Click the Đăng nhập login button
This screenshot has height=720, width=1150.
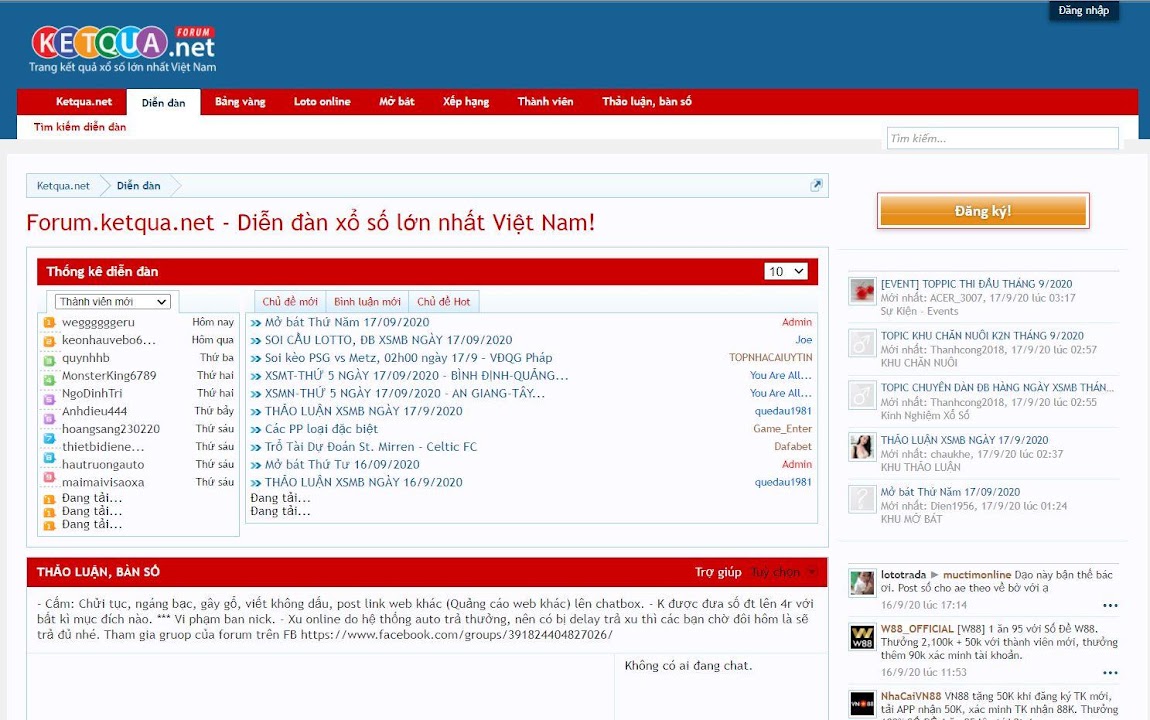[1083, 11]
